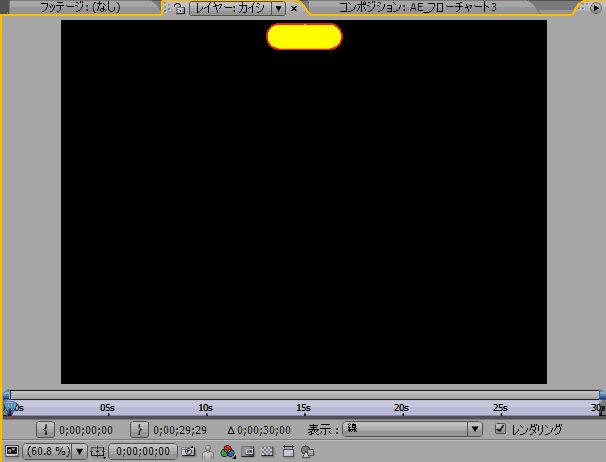
Task: Click the show last snapshot person icon
Action: (208, 452)
